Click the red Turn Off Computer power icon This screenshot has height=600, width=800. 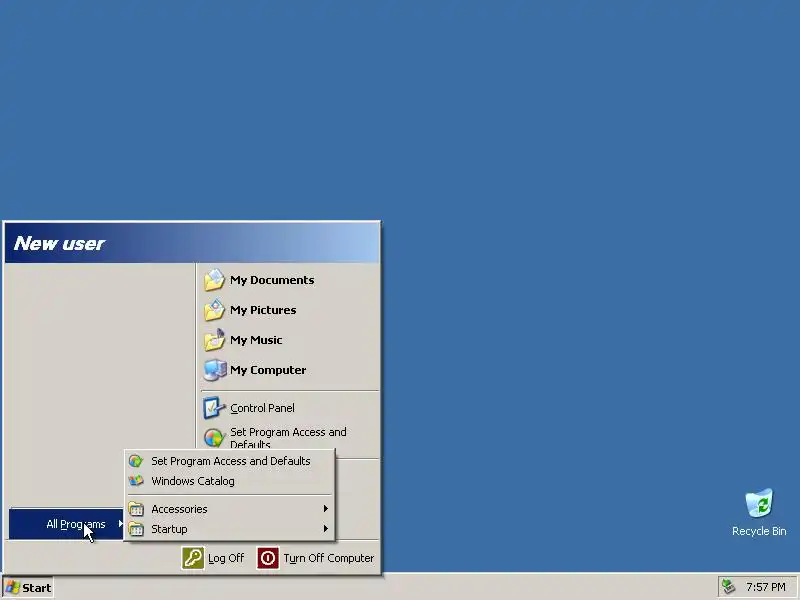point(268,558)
